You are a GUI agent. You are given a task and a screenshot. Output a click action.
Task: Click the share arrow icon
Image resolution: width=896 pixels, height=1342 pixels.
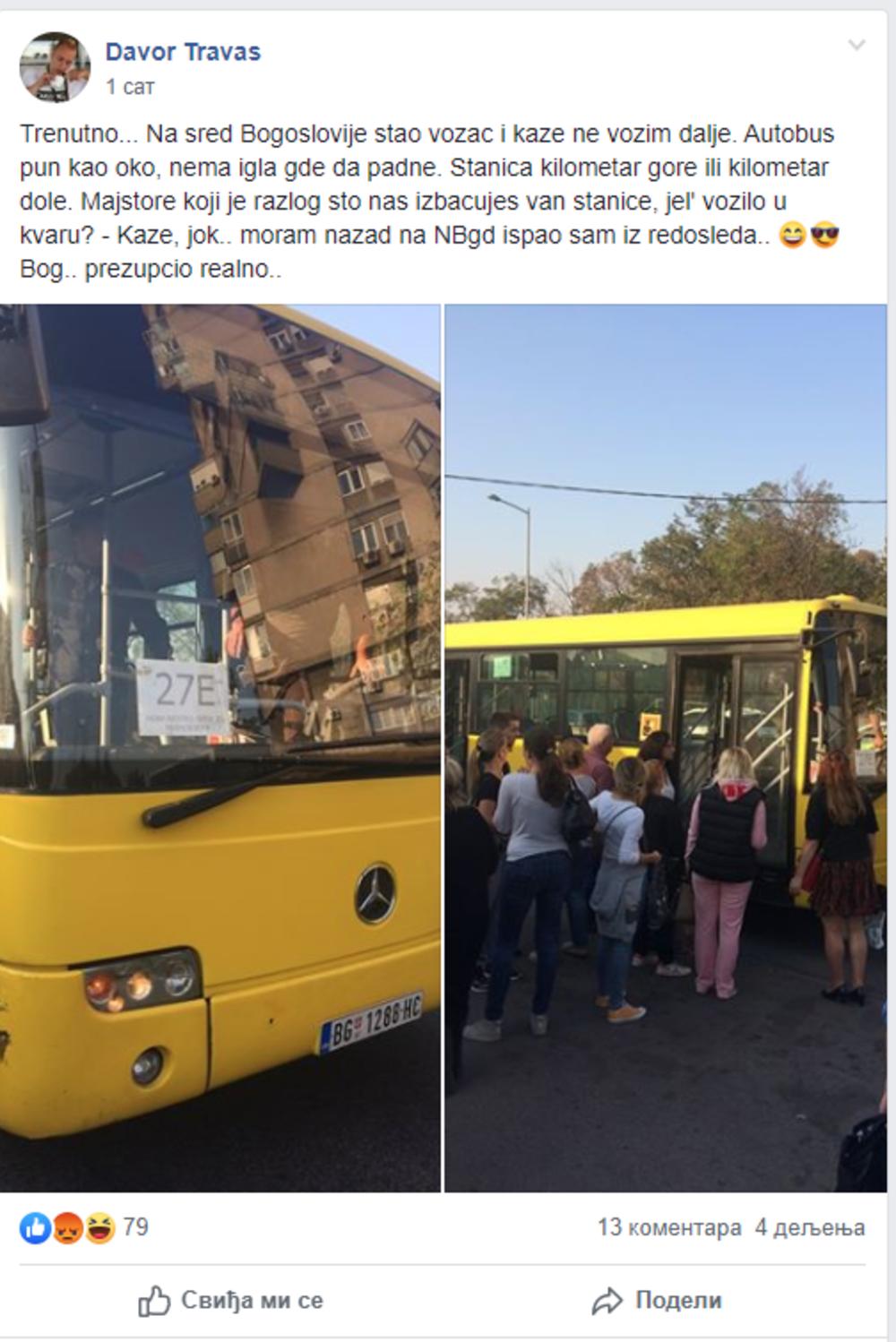click(x=607, y=1301)
